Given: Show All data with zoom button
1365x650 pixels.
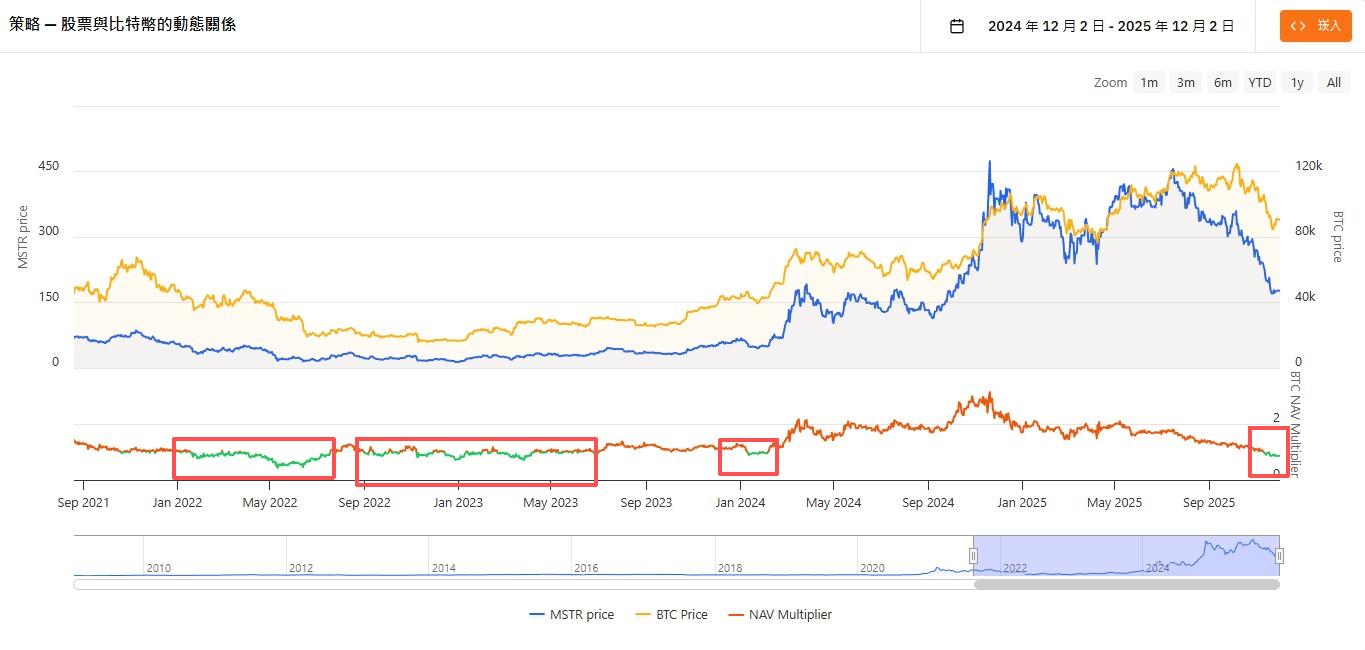Looking at the screenshot, I should point(1333,83).
